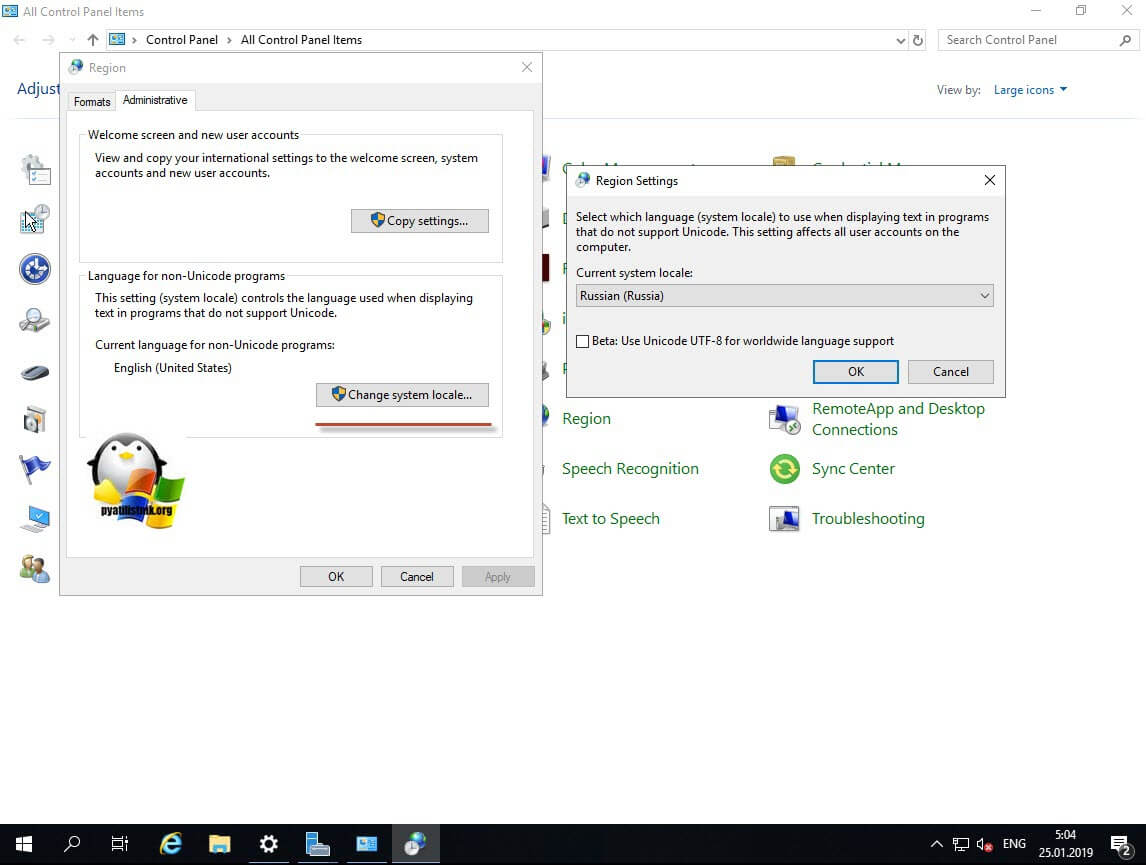Open the Troubleshooting icon
1146x865 pixels.
(x=785, y=519)
